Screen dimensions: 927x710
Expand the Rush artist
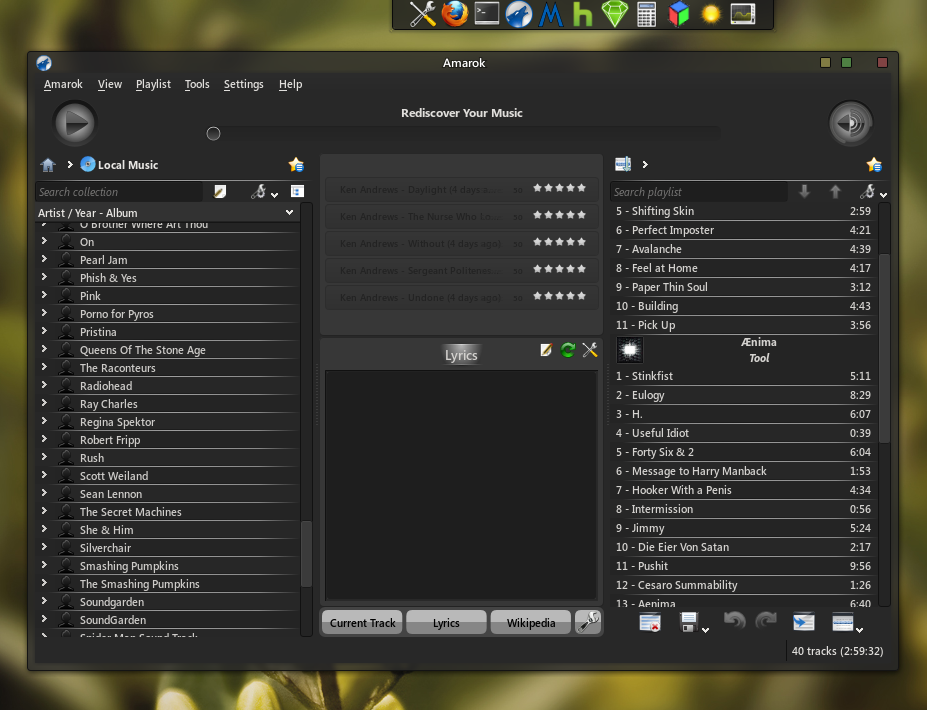(44, 457)
